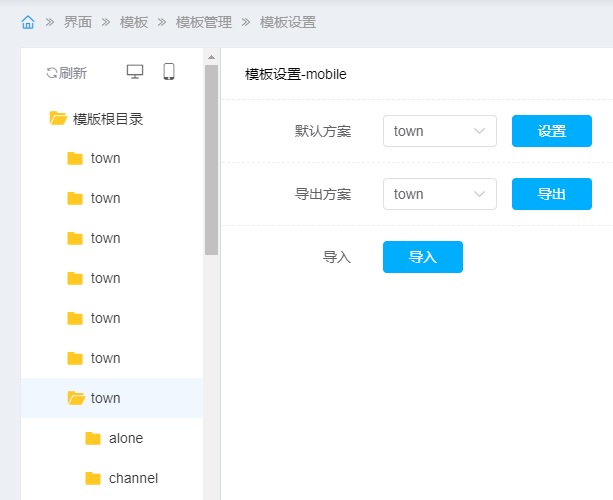Collapse the 模版根目录 tree node

pos(107,119)
